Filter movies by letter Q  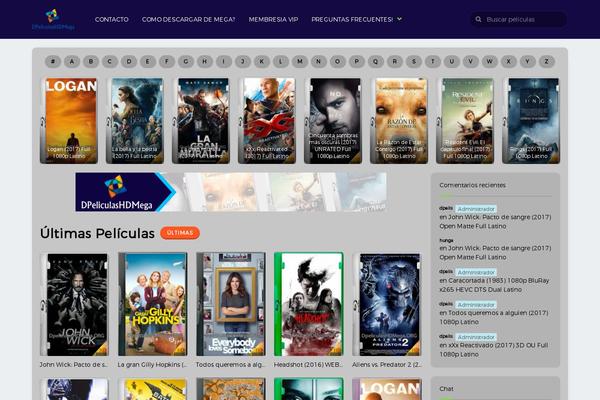pos(375,61)
